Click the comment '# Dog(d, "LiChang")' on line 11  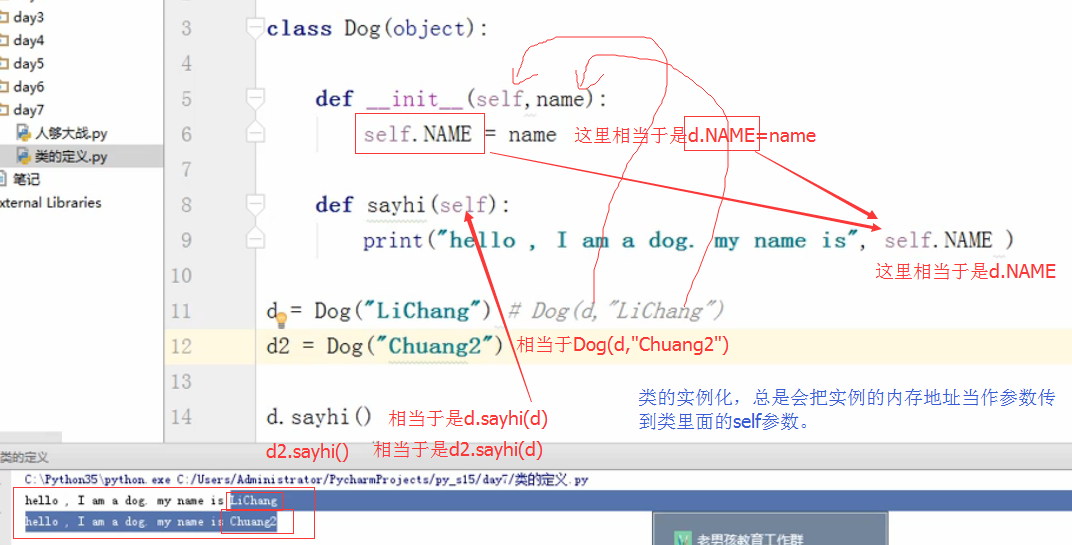point(616,311)
